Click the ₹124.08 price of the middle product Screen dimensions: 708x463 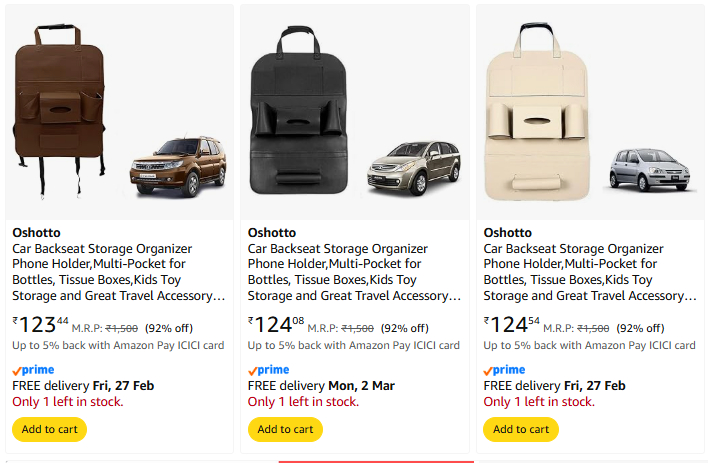tap(276, 325)
